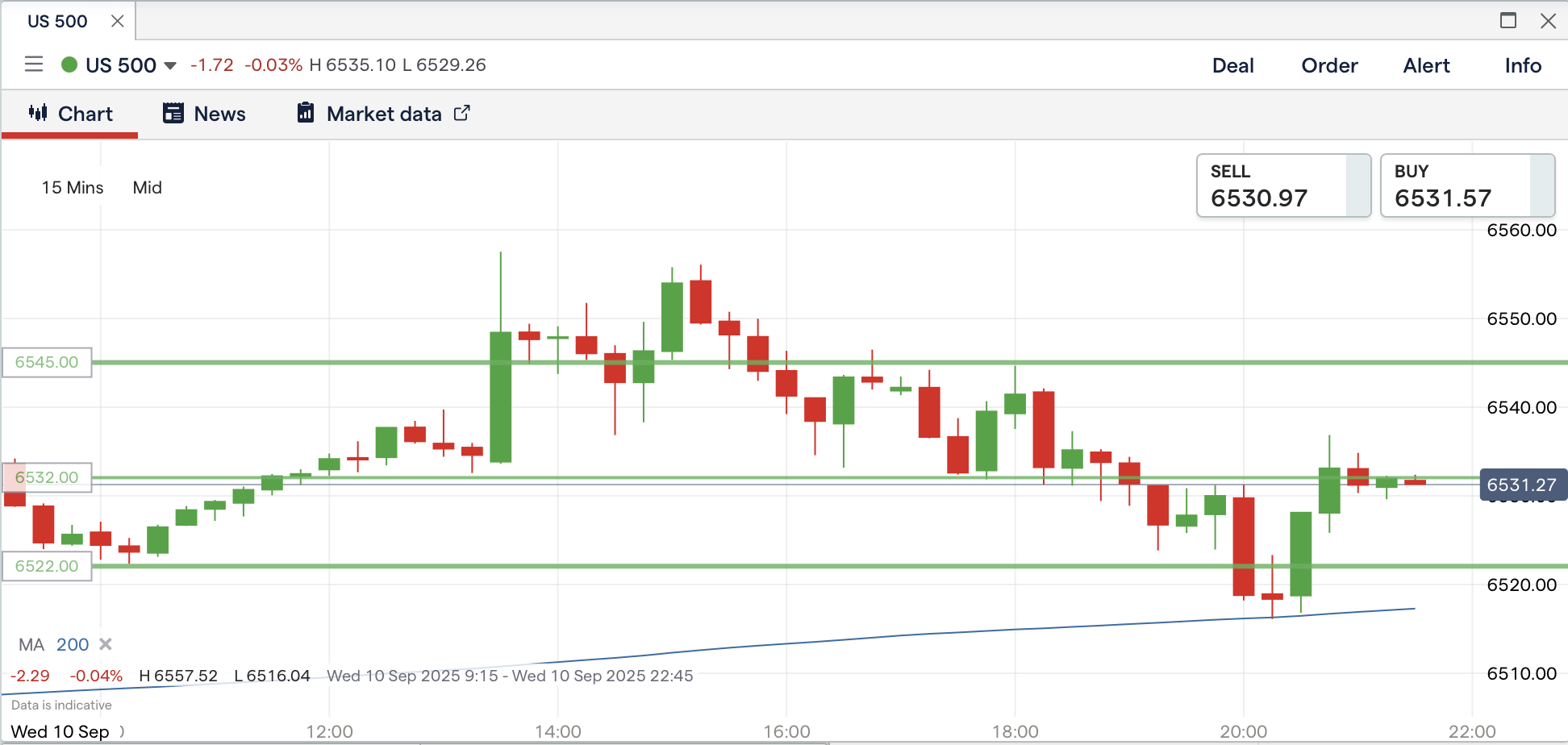Remove the MA 200 indicator
The height and width of the screenshot is (745, 1568).
pyautogui.click(x=106, y=644)
